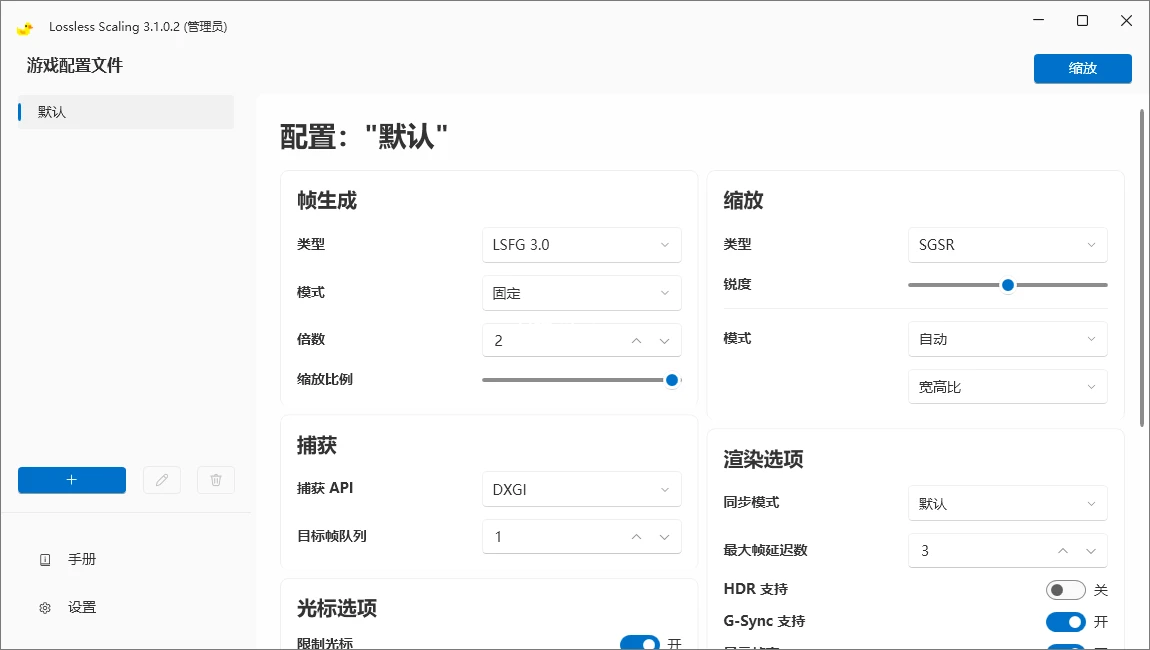Open the 固定 frame generation mode dropdown
Image resolution: width=1150 pixels, height=650 pixels.
click(582, 293)
